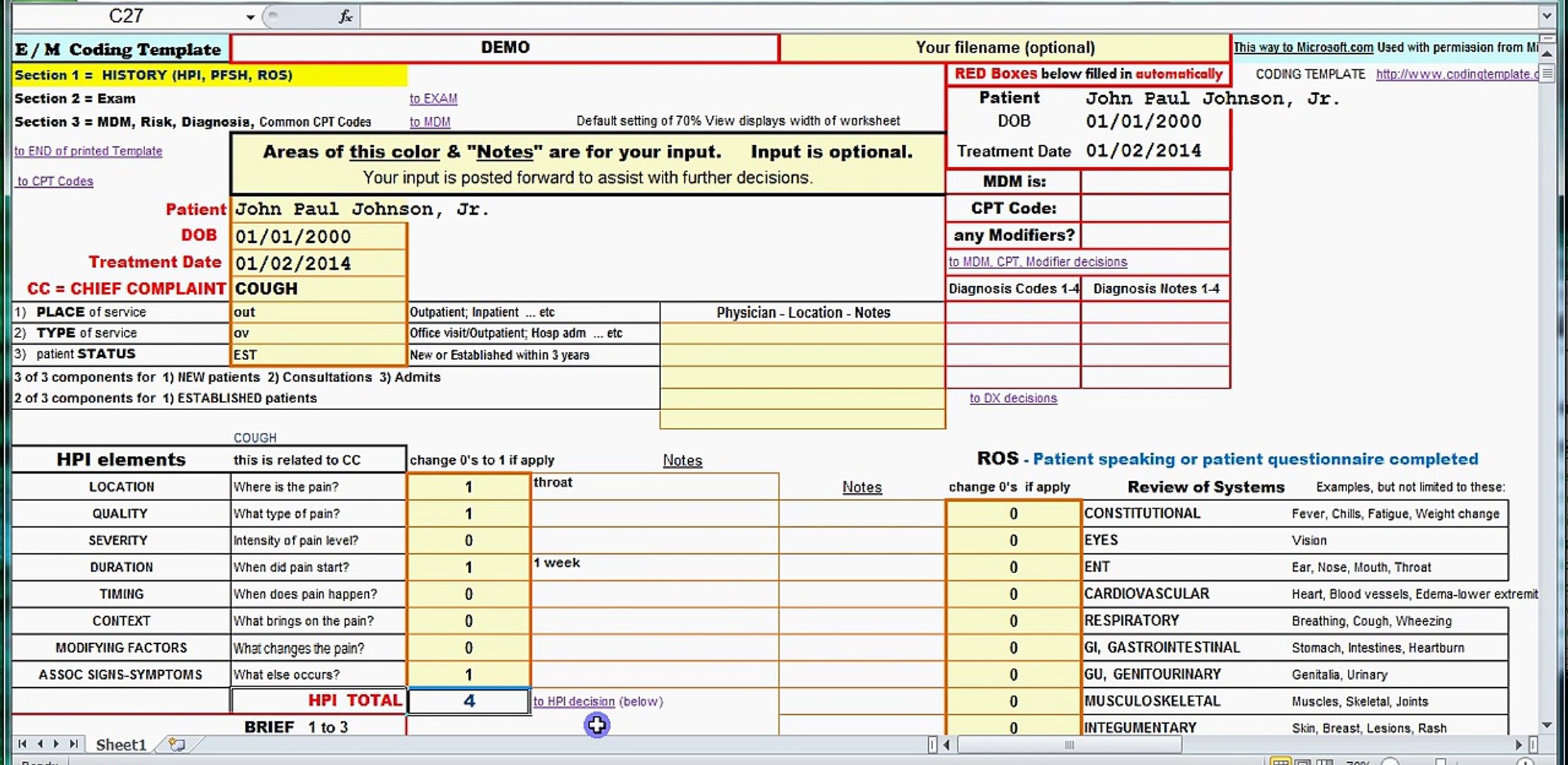Expand the formula bar with right arrow
The image size is (1568, 765).
click(x=1546, y=16)
